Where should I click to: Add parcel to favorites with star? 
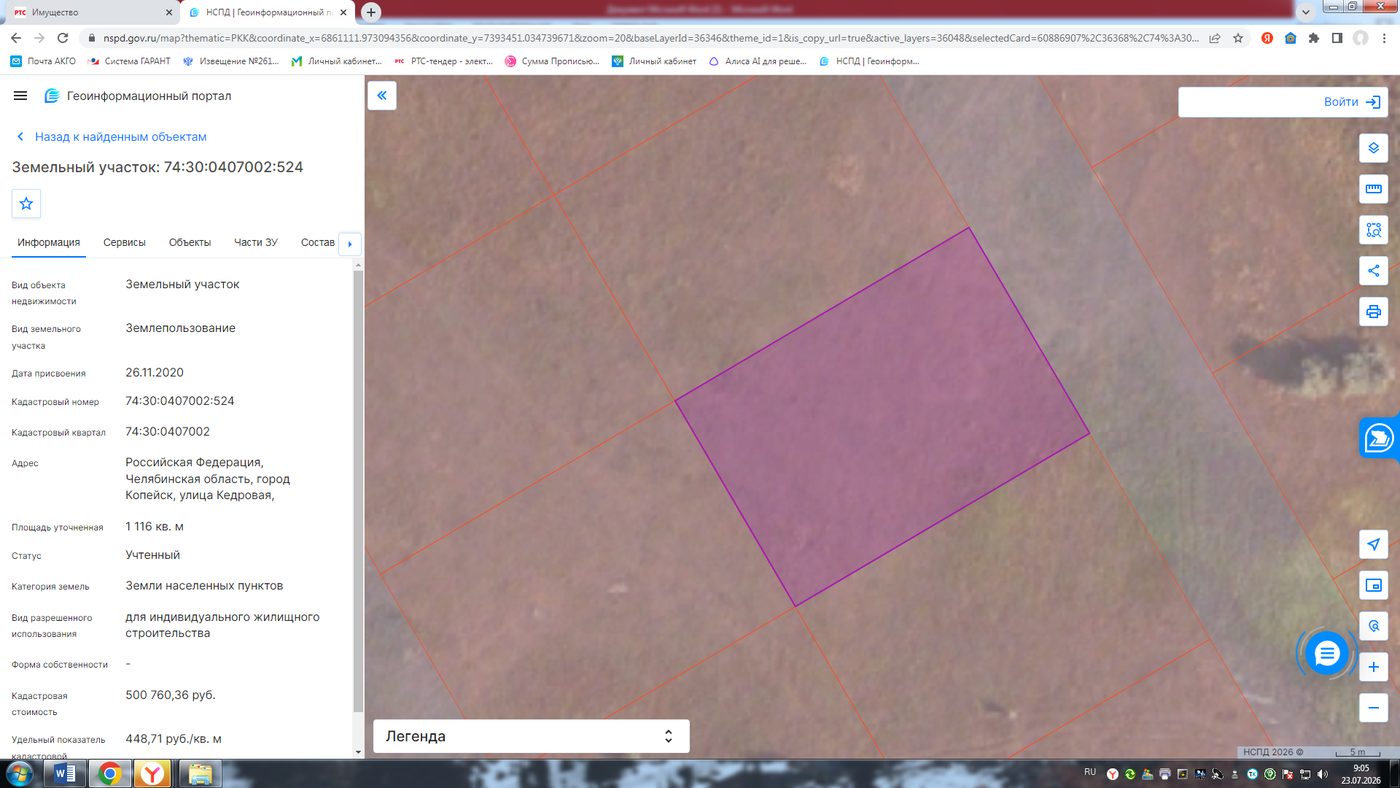(26, 203)
